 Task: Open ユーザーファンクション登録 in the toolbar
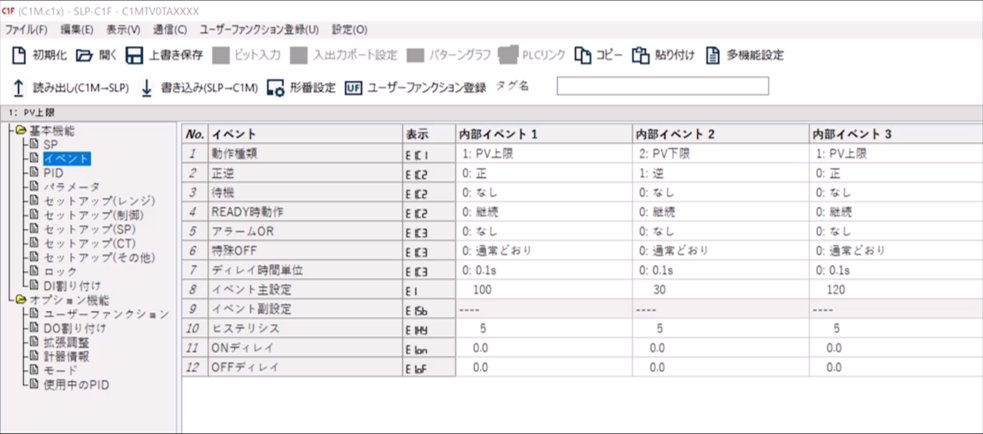353,87
